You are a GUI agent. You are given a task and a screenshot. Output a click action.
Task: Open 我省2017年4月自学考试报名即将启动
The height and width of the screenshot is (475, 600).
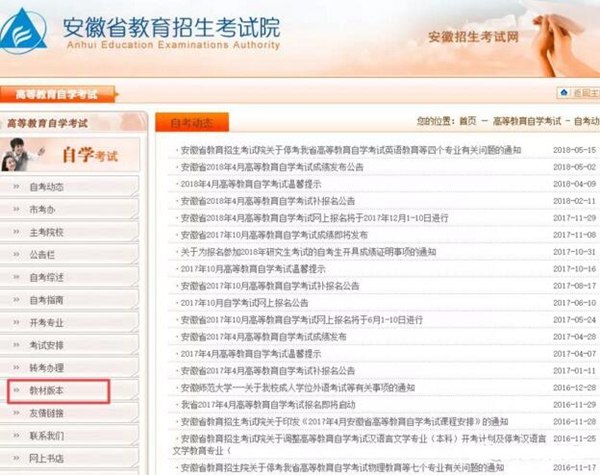click(x=268, y=405)
